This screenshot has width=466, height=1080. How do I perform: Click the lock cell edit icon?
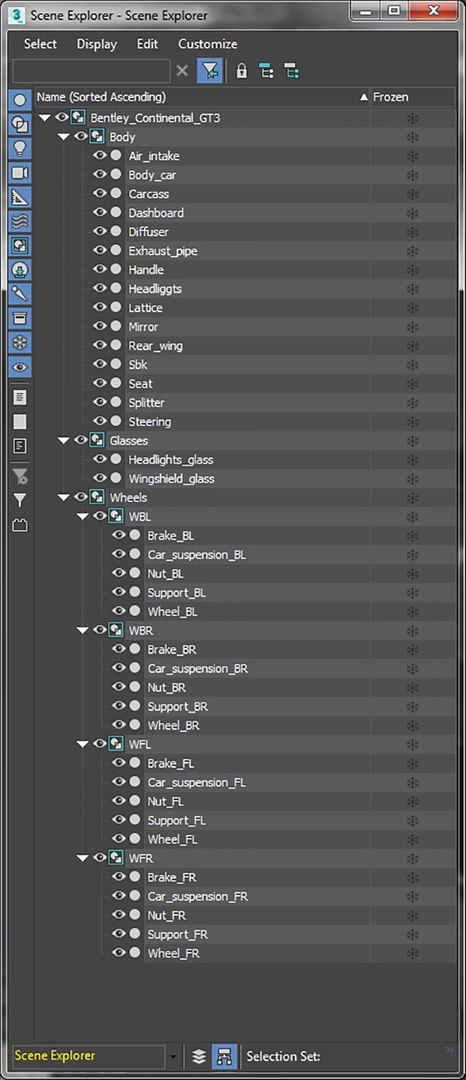242,71
